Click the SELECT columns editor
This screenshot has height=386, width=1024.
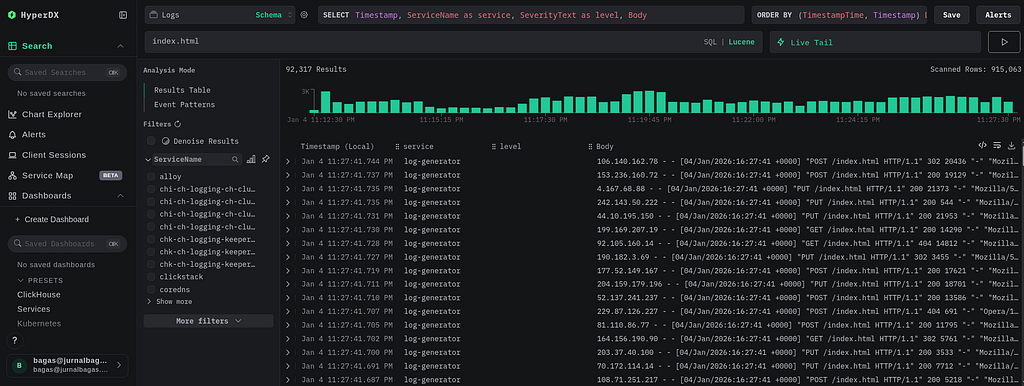(531, 15)
